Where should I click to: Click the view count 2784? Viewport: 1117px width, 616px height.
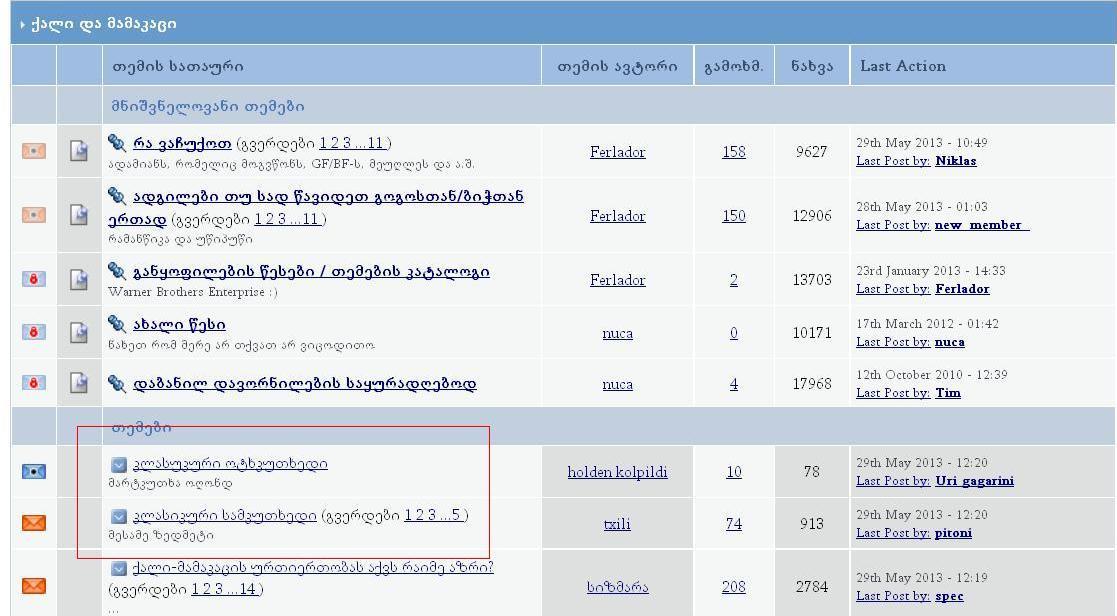coord(812,587)
